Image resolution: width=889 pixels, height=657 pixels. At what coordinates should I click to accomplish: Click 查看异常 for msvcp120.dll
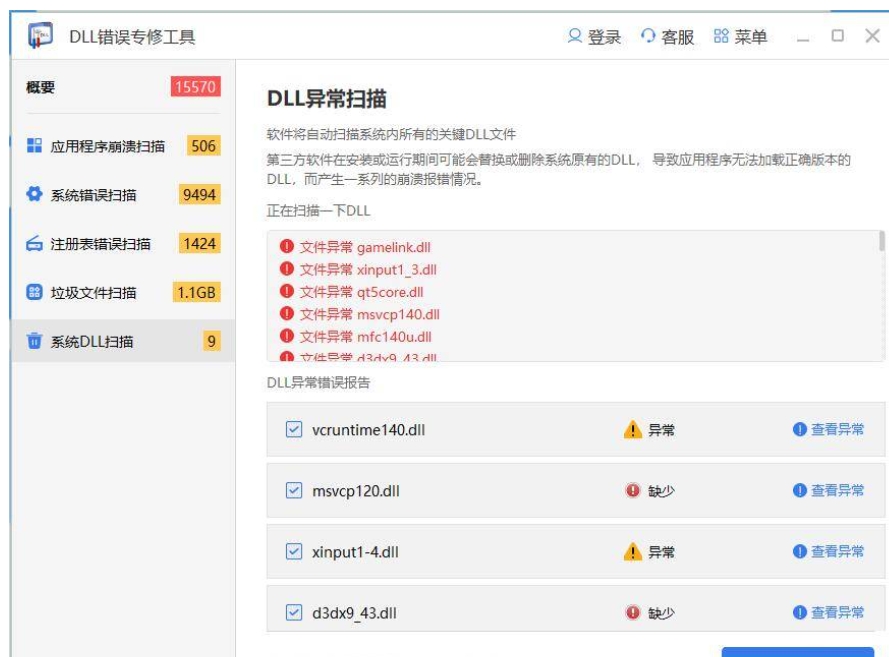point(828,490)
